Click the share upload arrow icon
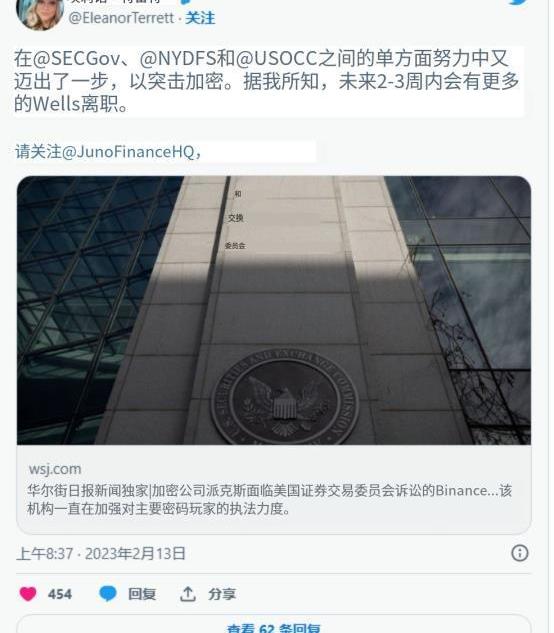This screenshot has width=554, height=633. 188,594
